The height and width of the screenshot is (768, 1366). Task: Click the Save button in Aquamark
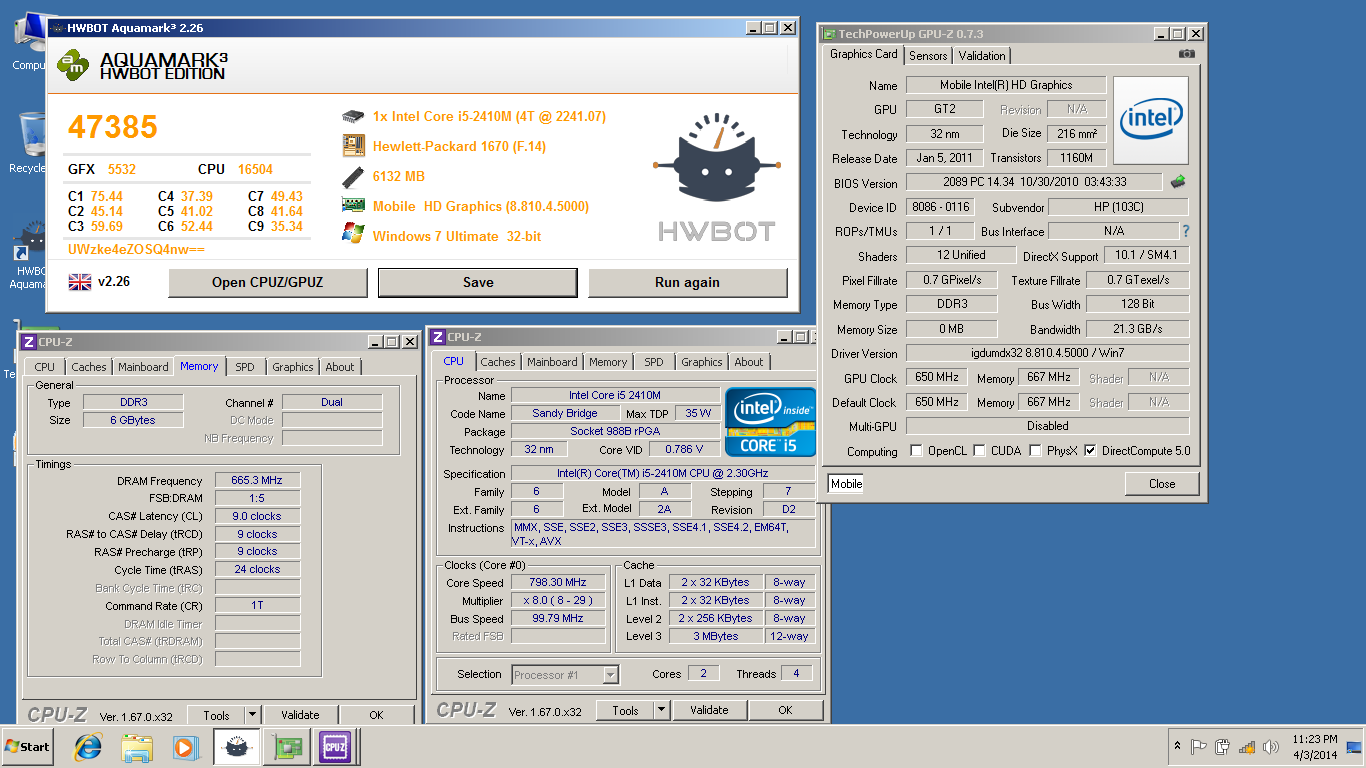click(x=478, y=282)
